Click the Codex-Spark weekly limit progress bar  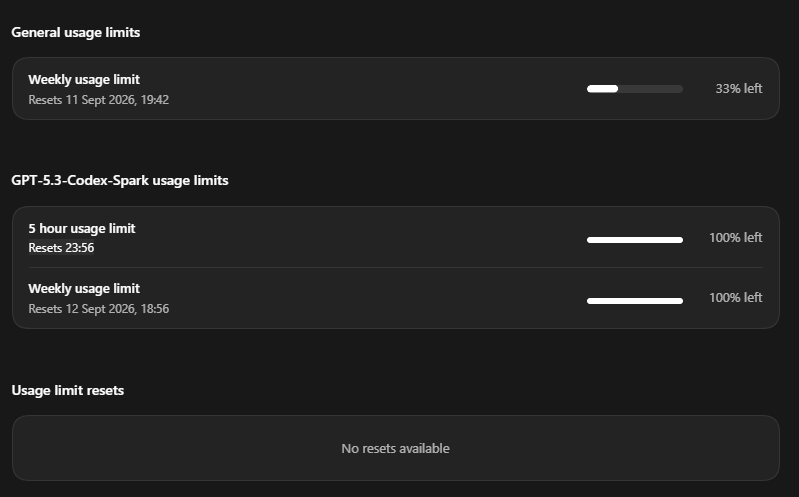[634, 301]
